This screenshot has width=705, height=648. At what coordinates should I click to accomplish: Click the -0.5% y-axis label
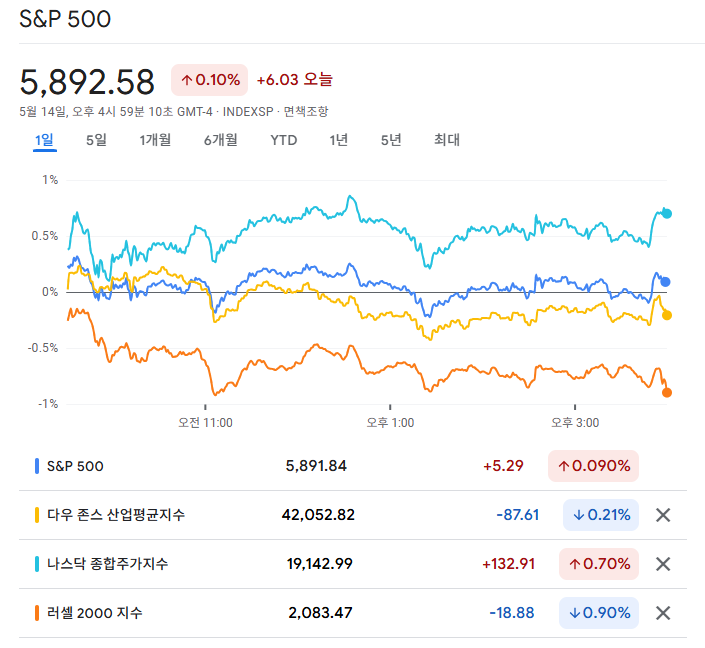(x=43, y=348)
